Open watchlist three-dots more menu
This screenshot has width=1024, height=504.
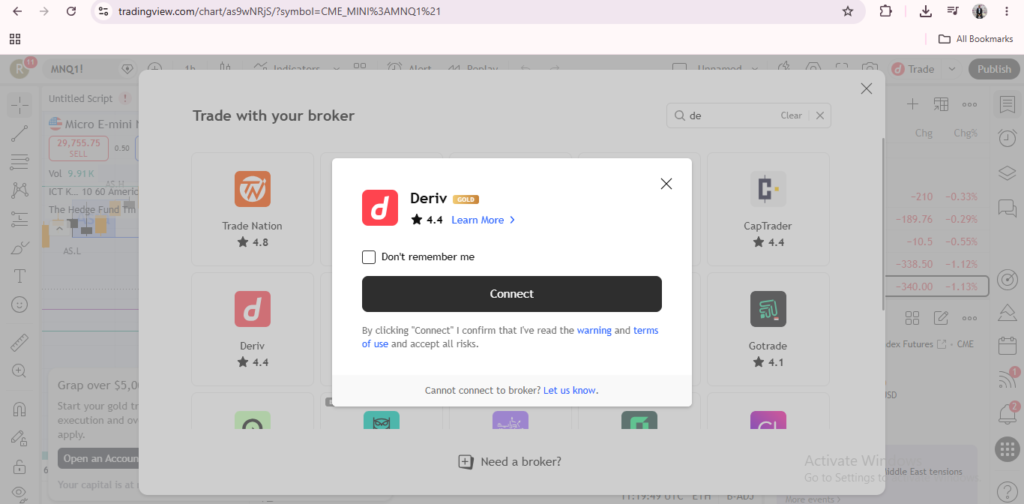(x=969, y=104)
